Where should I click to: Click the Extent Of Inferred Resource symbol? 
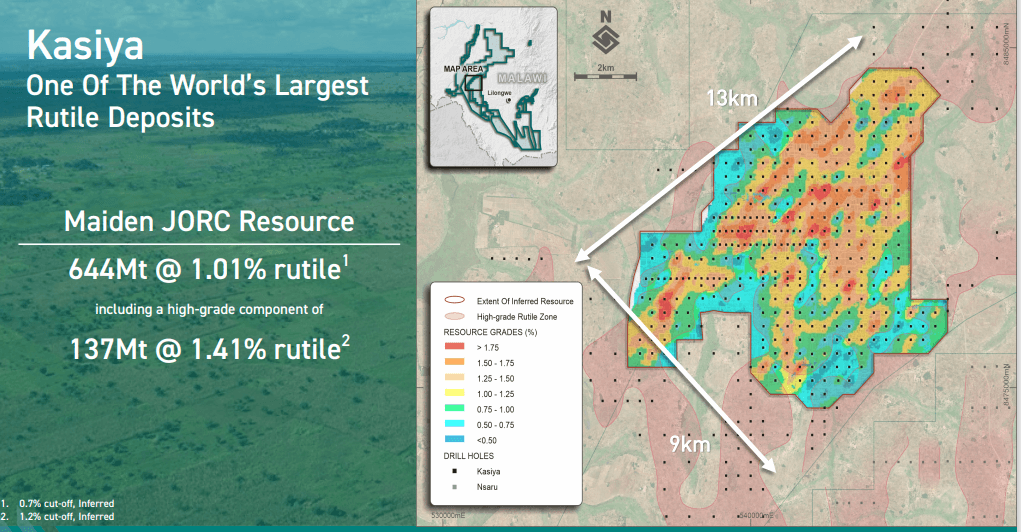click(x=455, y=301)
